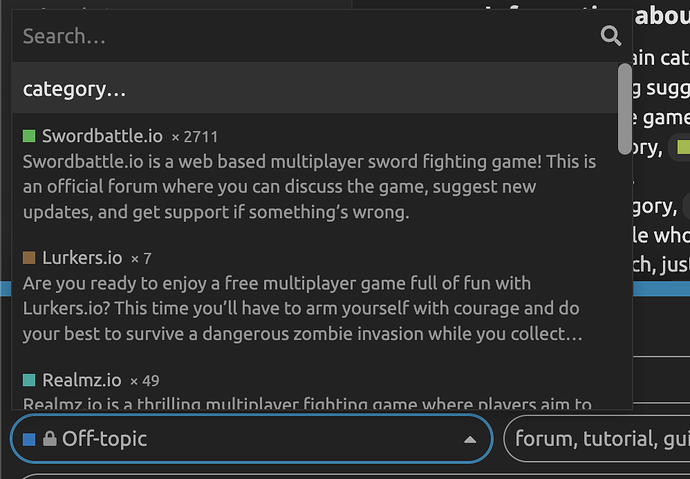This screenshot has width=690, height=479.
Task: Choose the Lurkers.io category
Action: 82,258
